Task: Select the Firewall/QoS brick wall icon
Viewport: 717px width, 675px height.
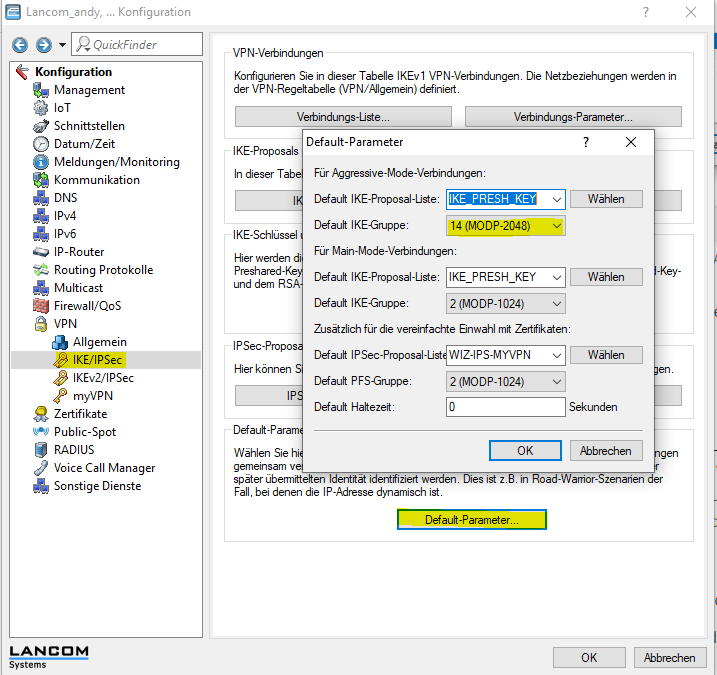Action: pyautogui.click(x=41, y=306)
